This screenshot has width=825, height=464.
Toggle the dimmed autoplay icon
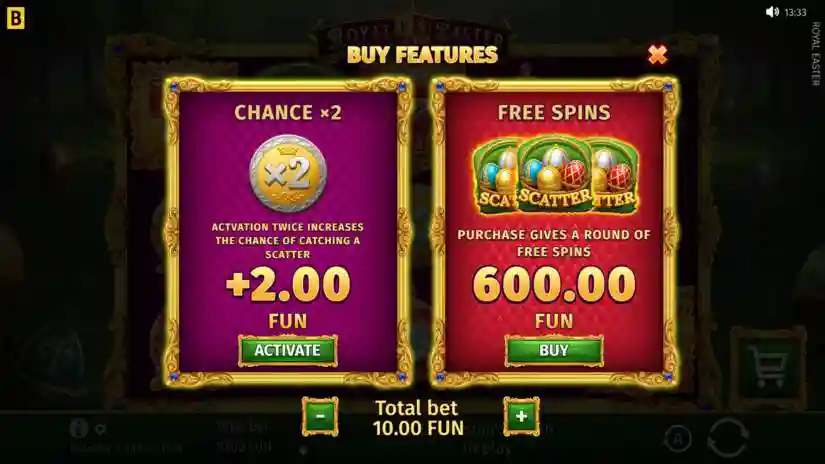678,438
